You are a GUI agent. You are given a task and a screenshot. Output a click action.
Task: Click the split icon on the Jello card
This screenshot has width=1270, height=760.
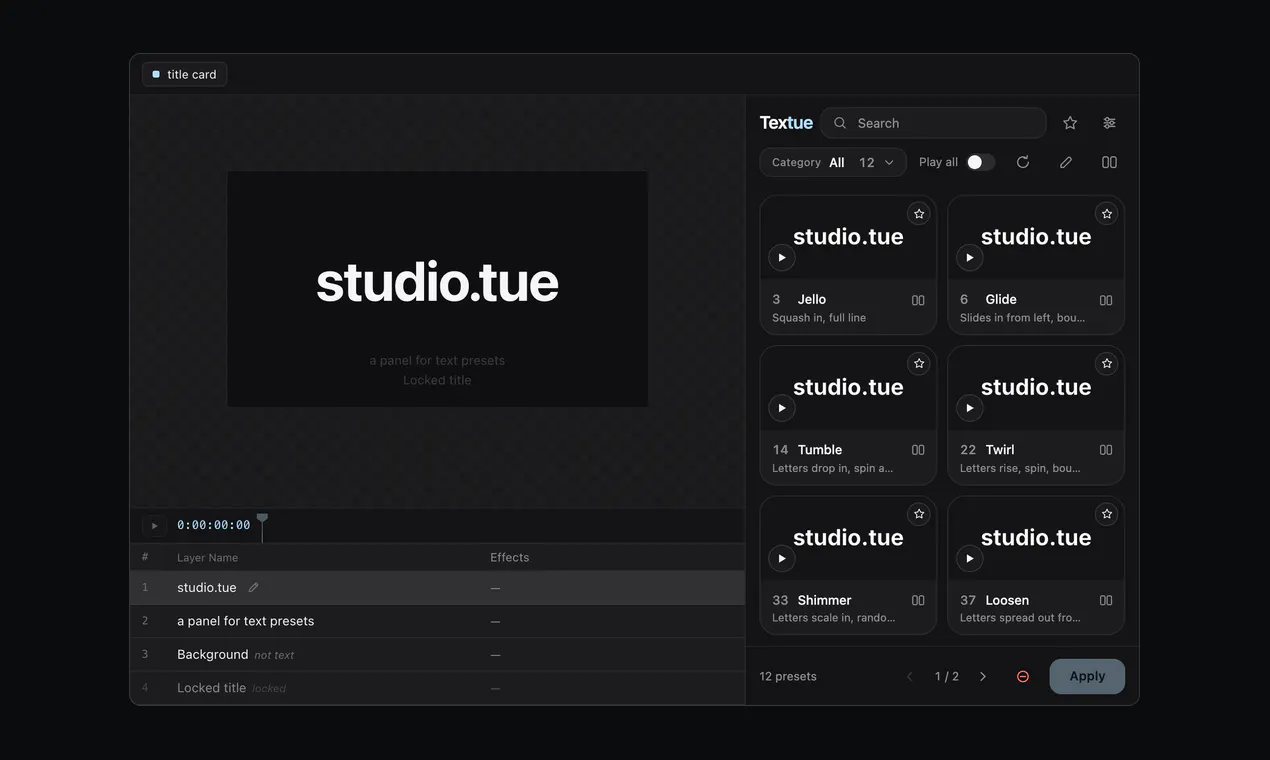918,300
